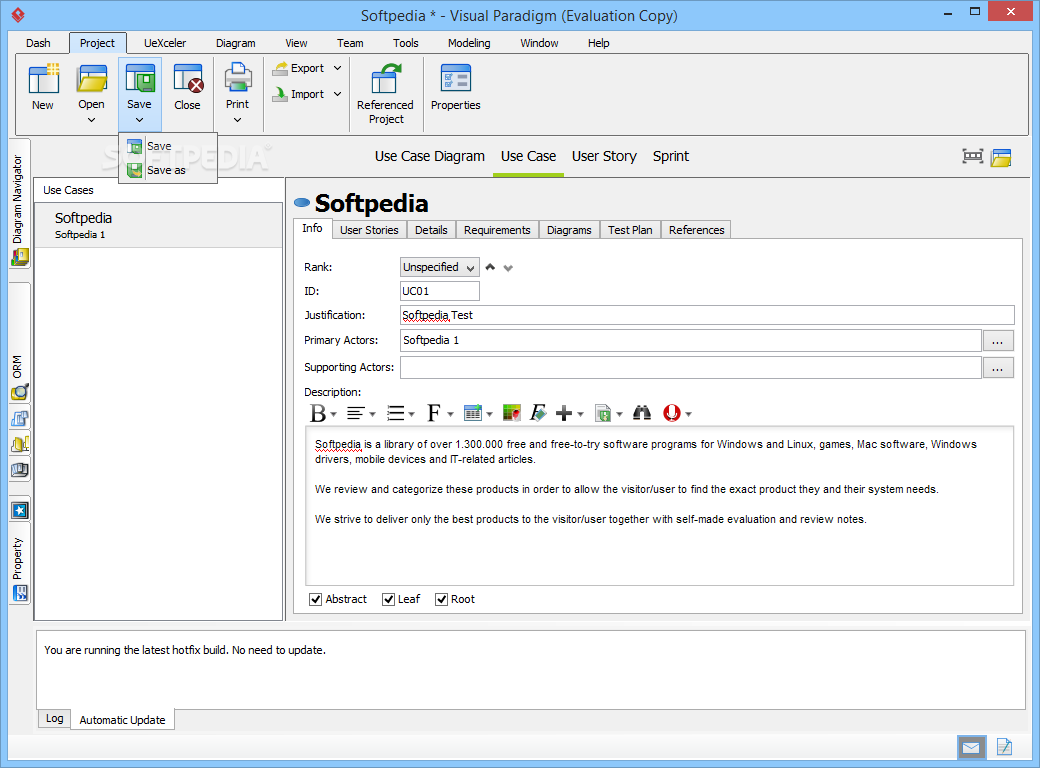Click the Supporting Actors browse button
Screen dimensions: 1040x768
pos(998,368)
